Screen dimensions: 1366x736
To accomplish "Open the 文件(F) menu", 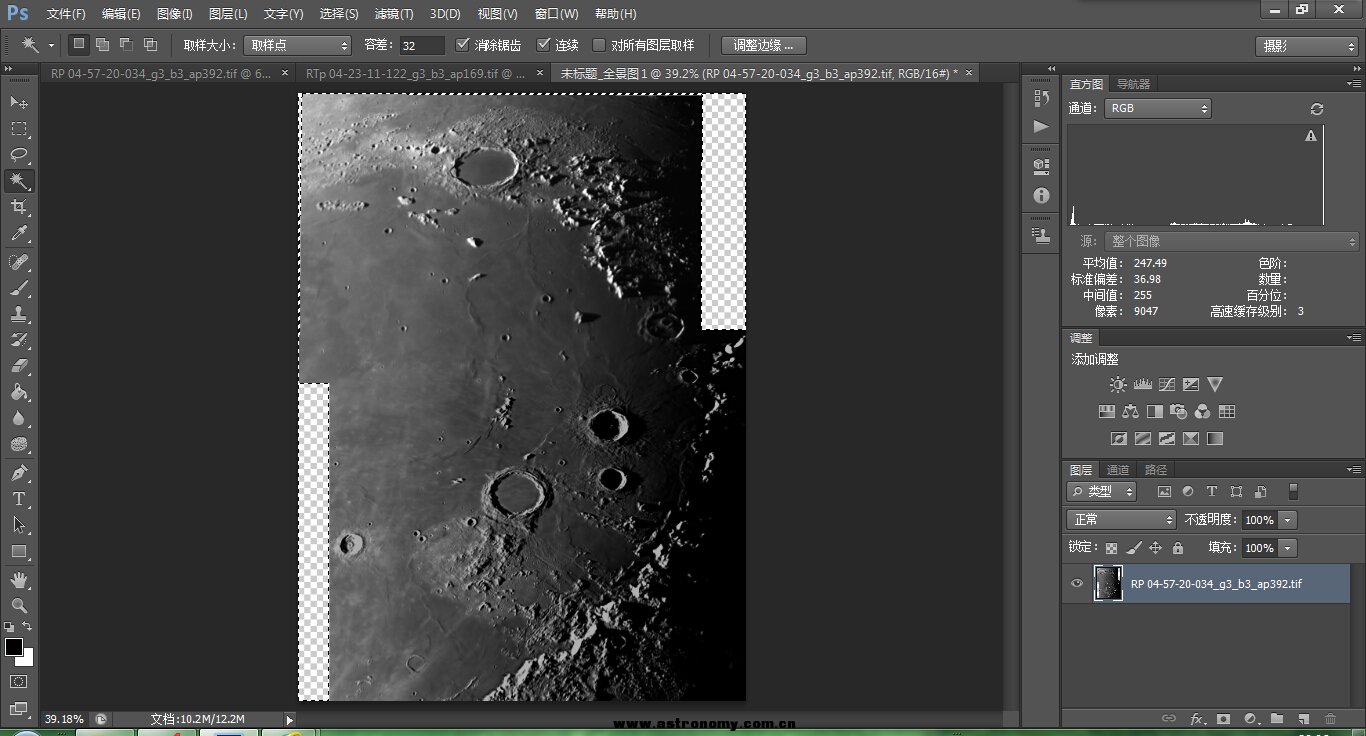I will tap(66, 14).
